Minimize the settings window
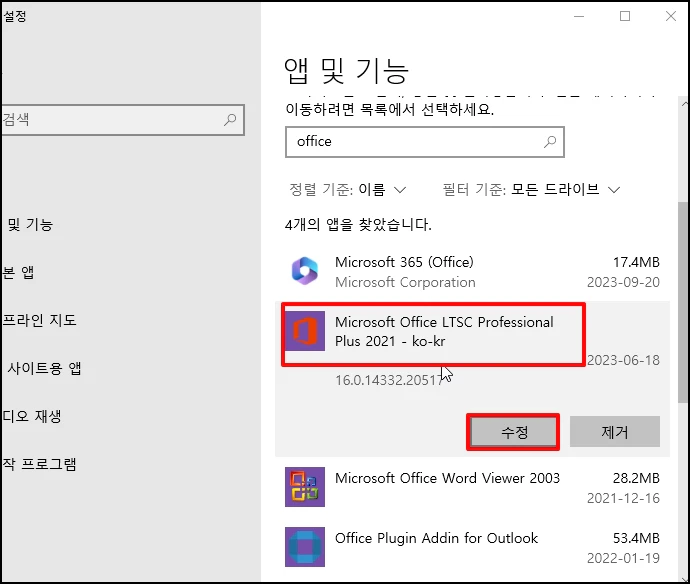This screenshot has width=690, height=584. click(579, 17)
